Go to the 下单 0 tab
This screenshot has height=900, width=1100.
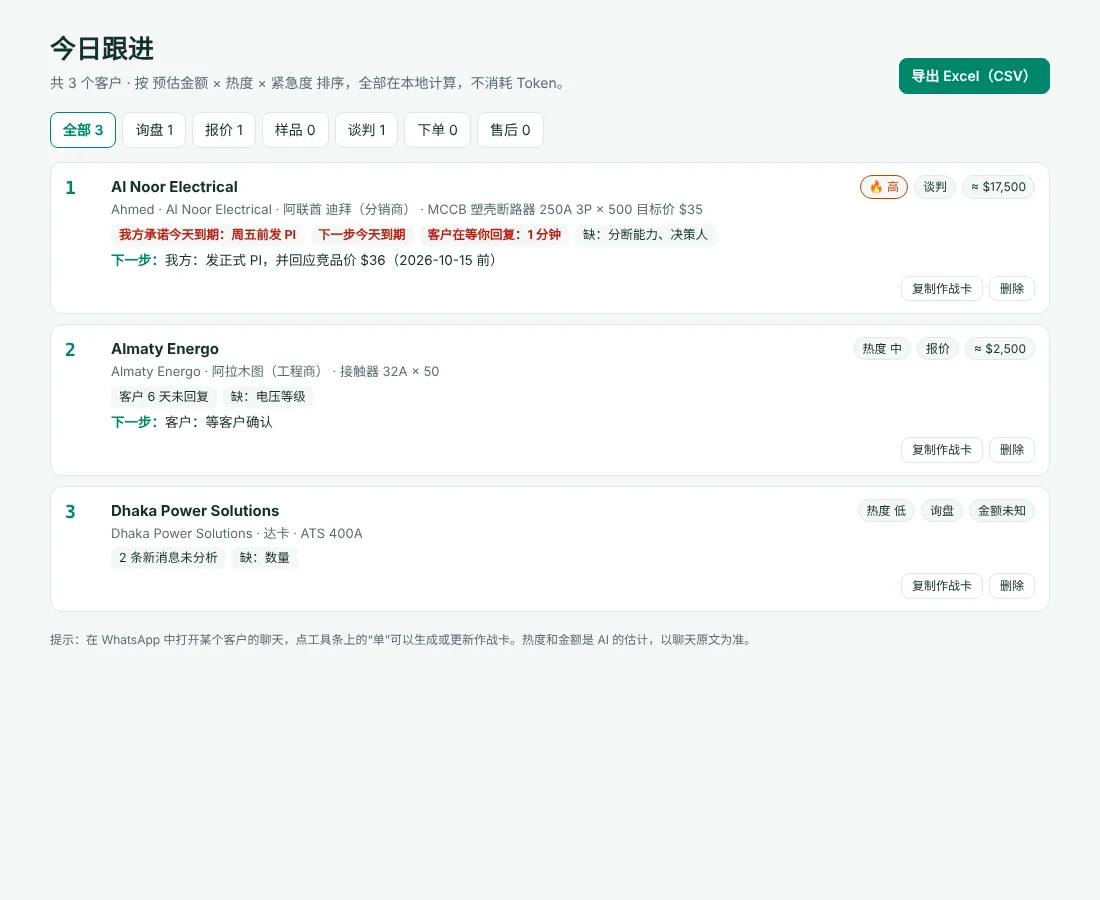click(x=437, y=130)
